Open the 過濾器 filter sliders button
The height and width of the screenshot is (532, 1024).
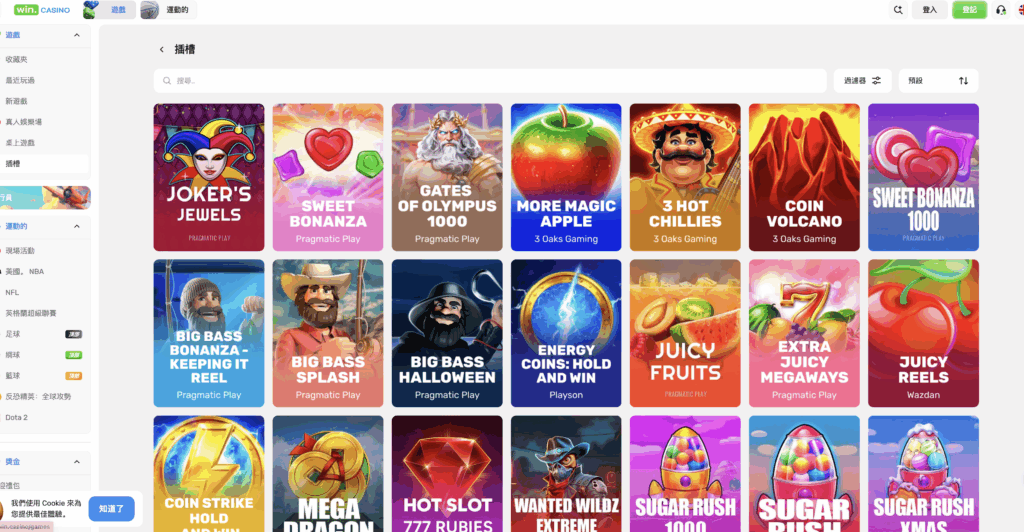863,81
